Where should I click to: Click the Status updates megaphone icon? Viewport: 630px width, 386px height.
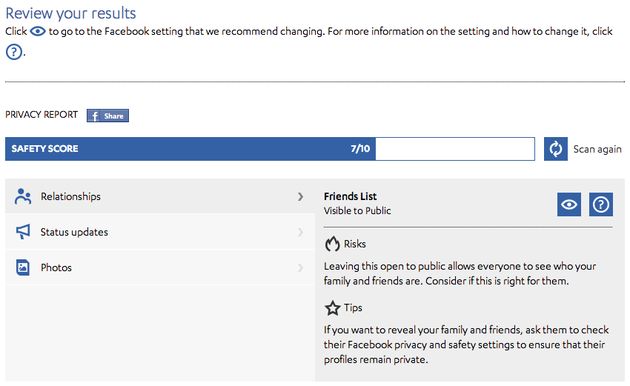click(23, 232)
